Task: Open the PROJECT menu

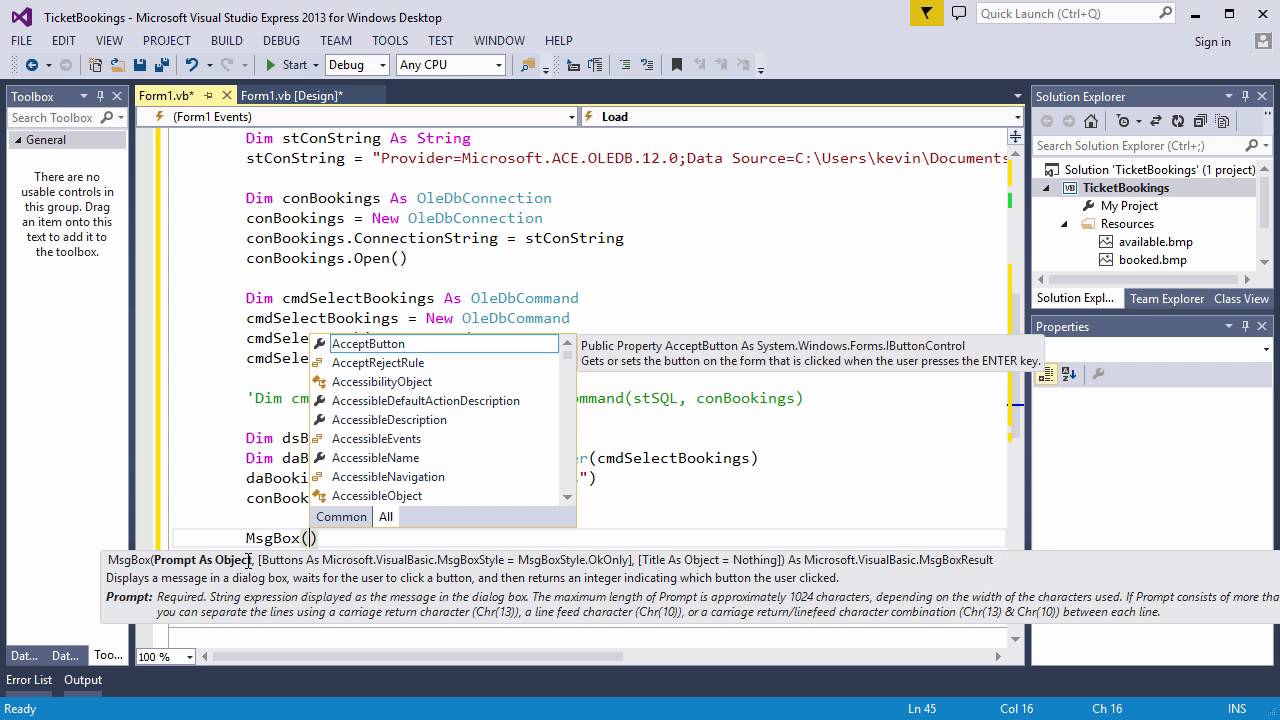Action: point(166,40)
